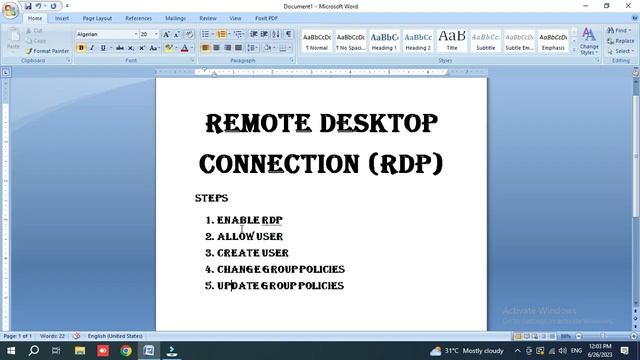Open the Change Styles menu
The width and height of the screenshot is (640, 360).
[x=589, y=41]
